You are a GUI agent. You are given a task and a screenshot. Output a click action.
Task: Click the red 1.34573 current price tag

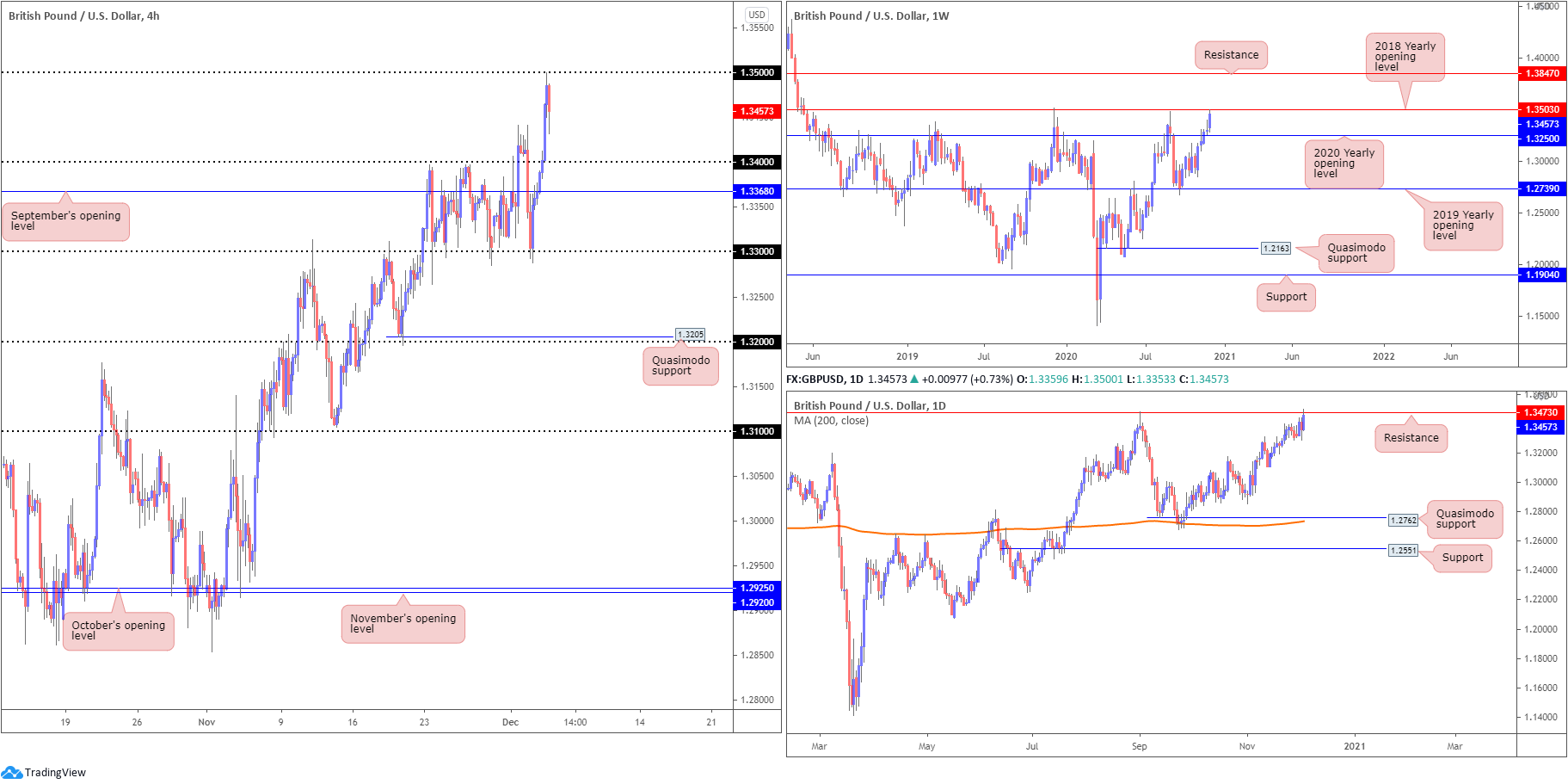(757, 111)
